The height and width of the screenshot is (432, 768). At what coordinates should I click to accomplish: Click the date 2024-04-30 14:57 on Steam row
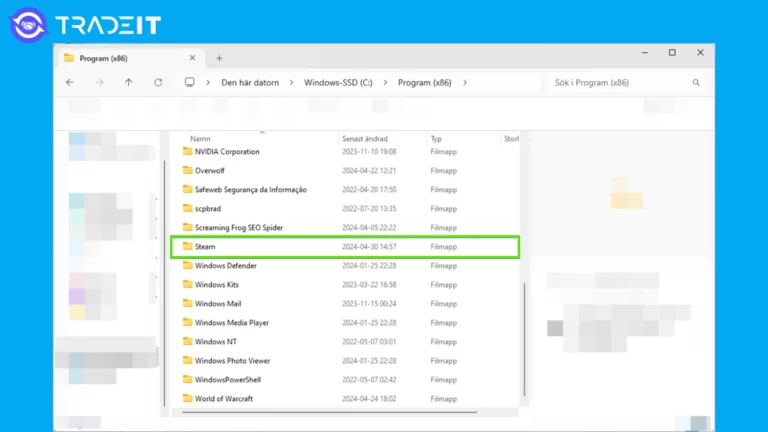coord(369,246)
